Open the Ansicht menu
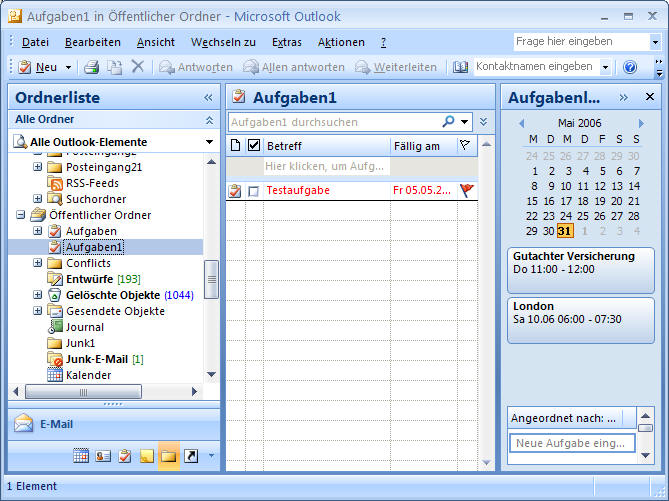 coord(155,42)
